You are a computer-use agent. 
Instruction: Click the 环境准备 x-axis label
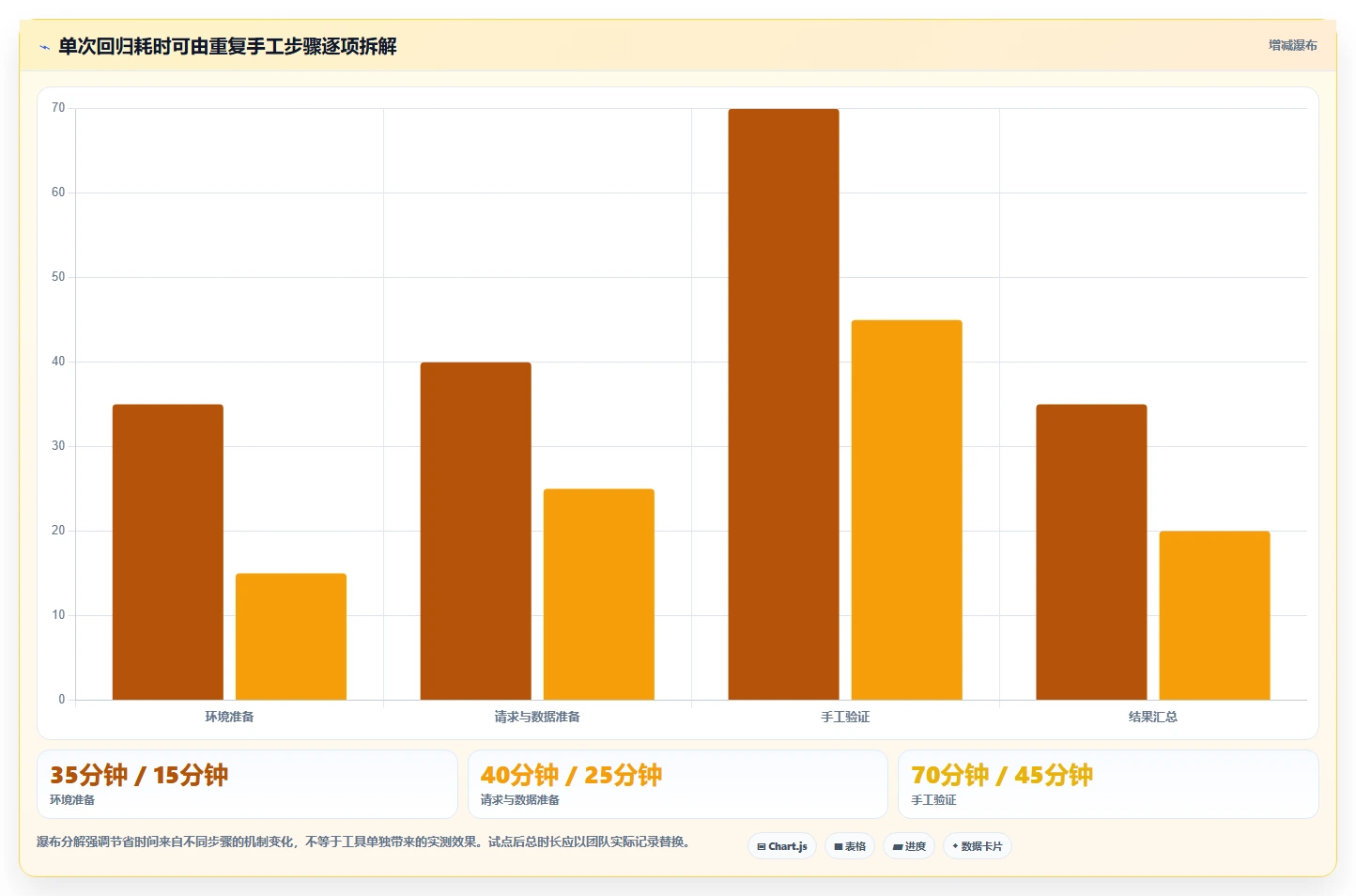pyautogui.click(x=230, y=717)
